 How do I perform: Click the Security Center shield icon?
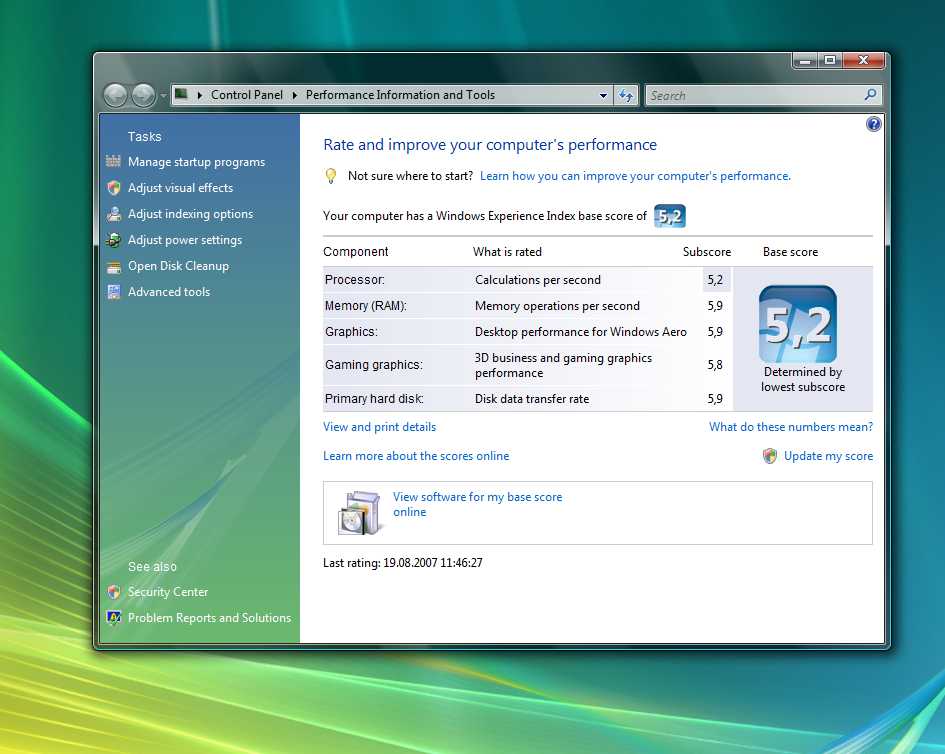113,592
